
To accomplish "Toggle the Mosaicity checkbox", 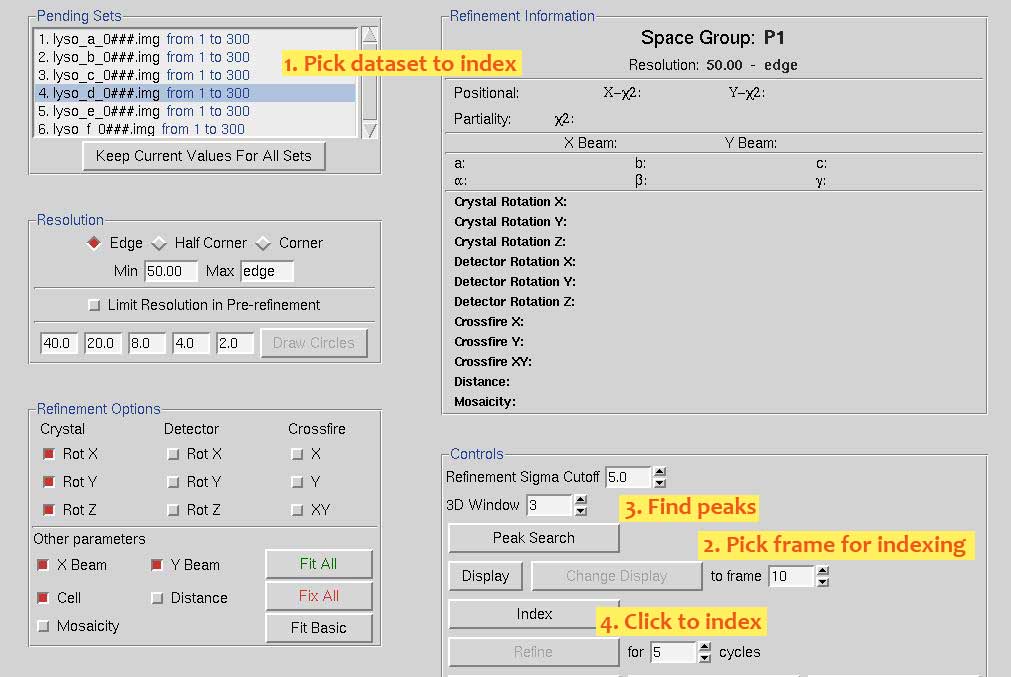I will click(x=43, y=626).
